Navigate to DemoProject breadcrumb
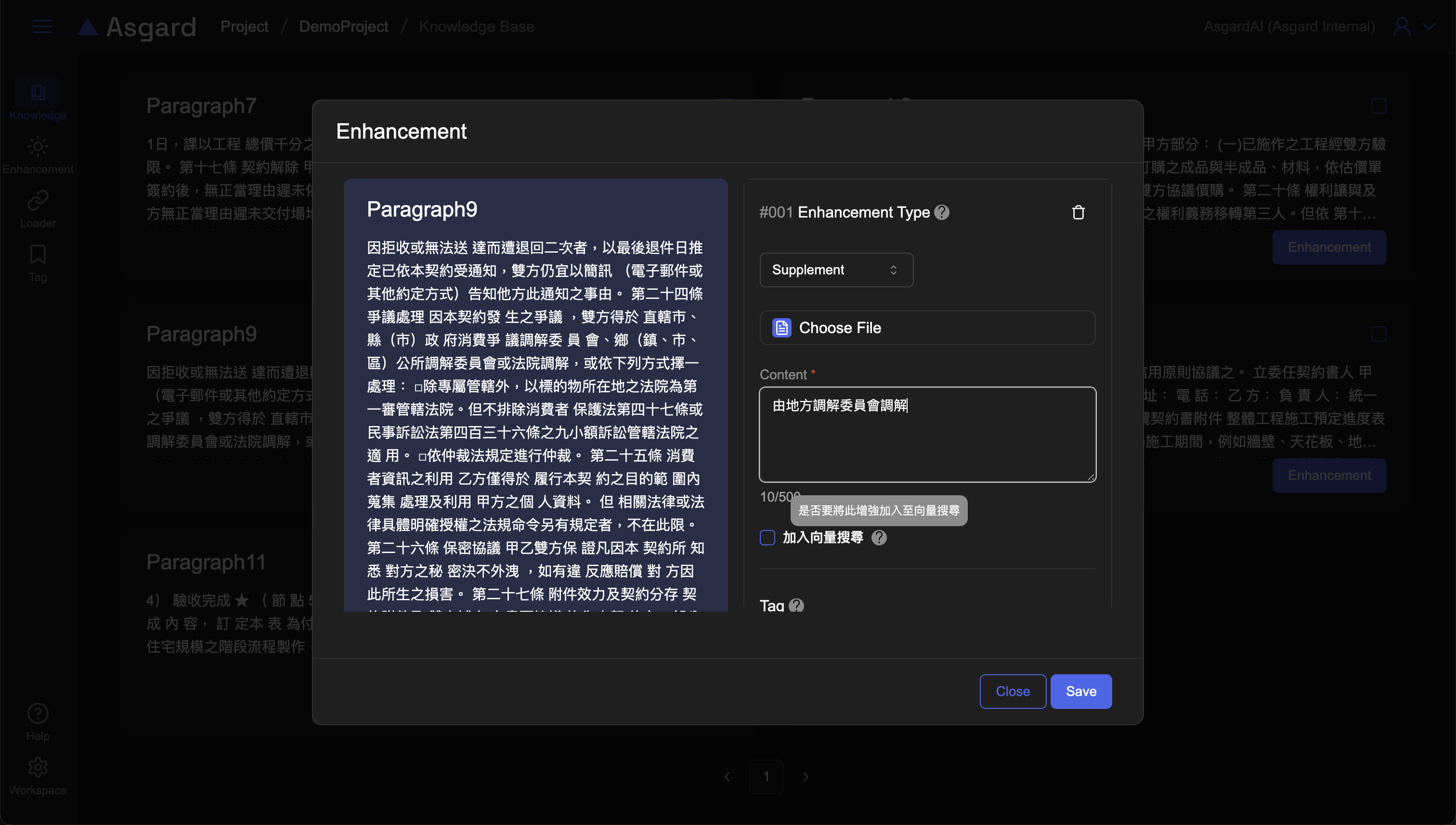The image size is (1456, 825). [343, 26]
